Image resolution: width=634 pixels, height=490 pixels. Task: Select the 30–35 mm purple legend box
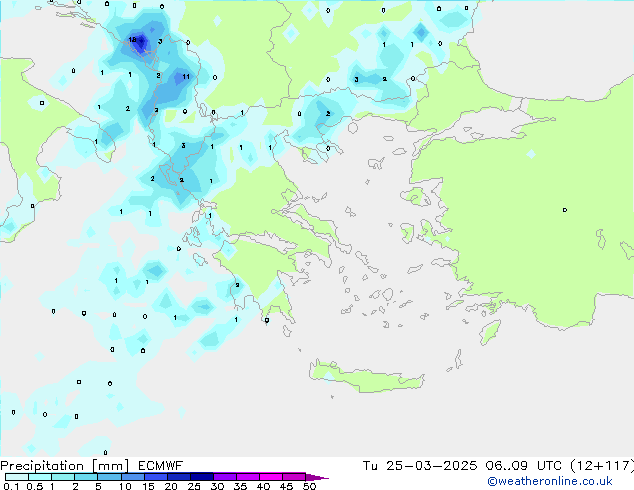click(225, 477)
